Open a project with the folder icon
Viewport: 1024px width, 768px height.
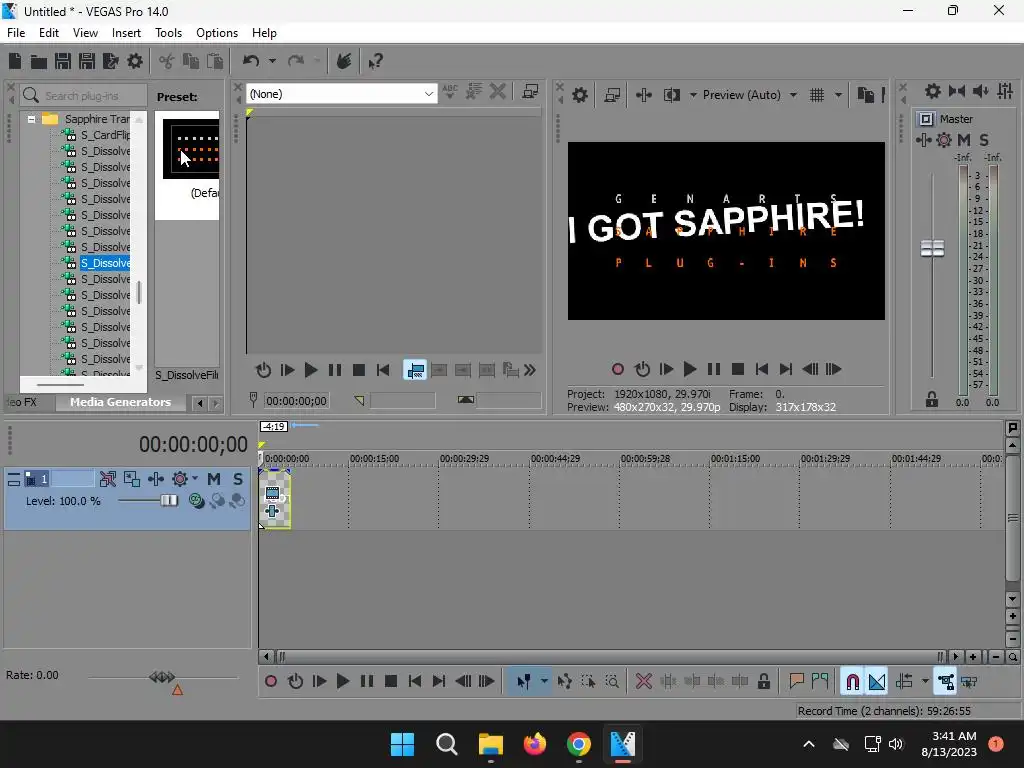pos(39,61)
